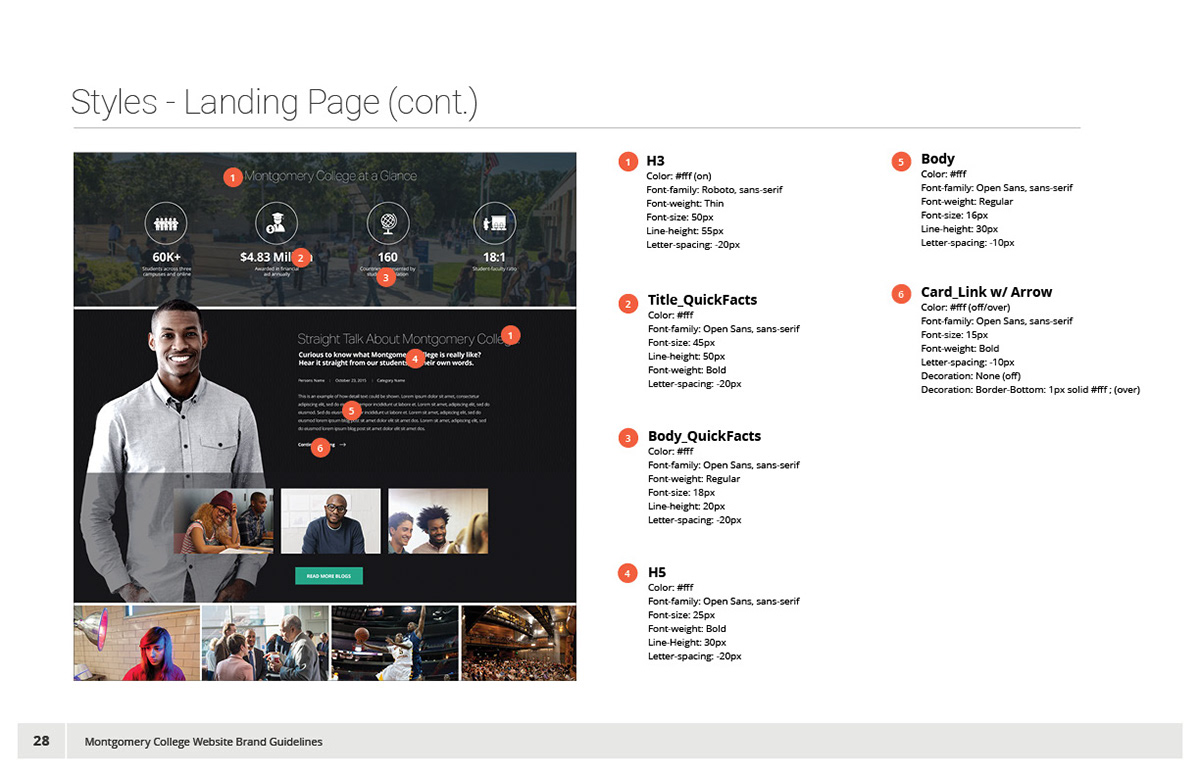Click the 160 countries quick fact number
This screenshot has width=1200, height=776.
click(x=387, y=257)
